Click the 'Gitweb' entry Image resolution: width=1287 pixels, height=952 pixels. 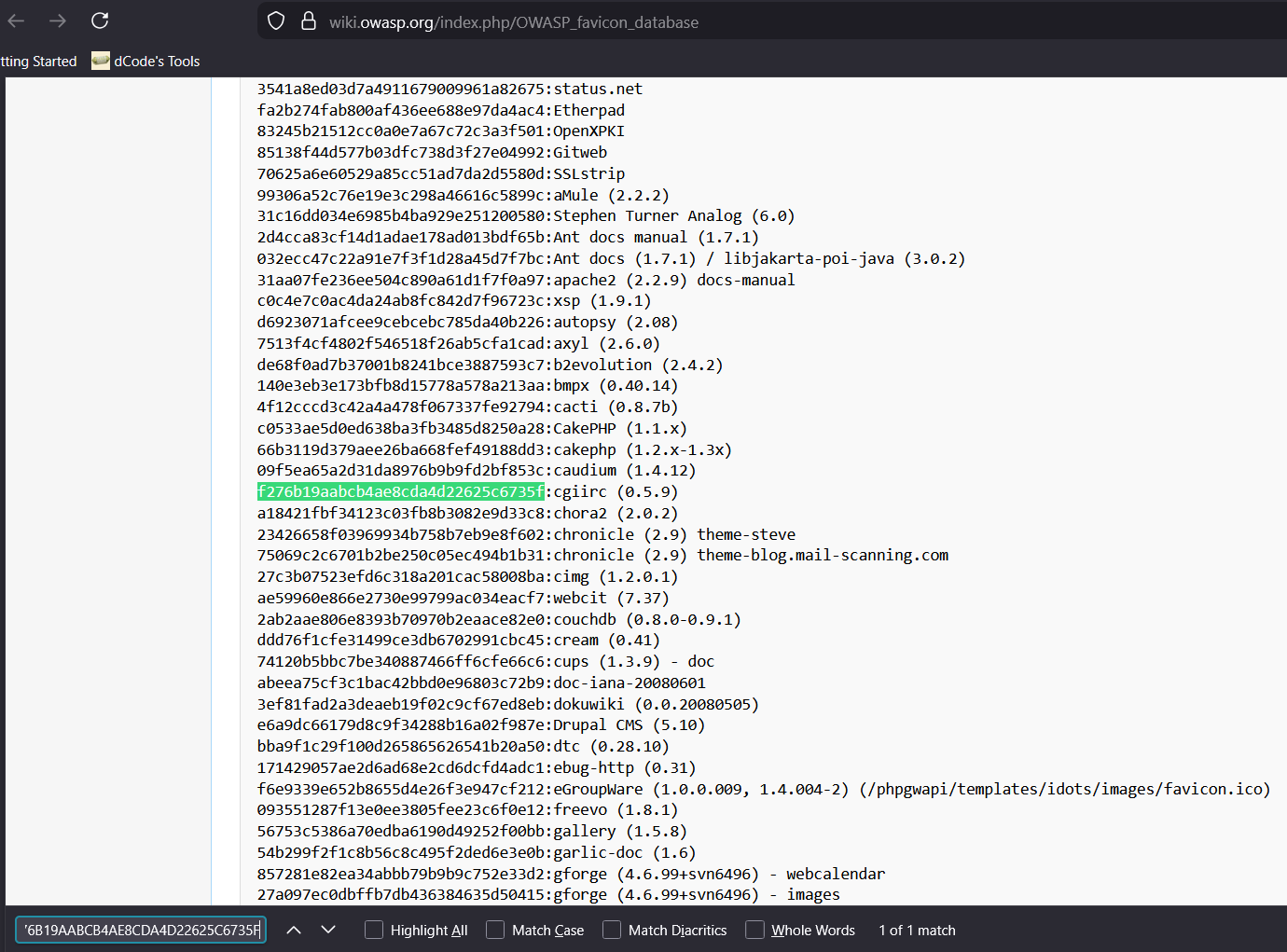(580, 153)
